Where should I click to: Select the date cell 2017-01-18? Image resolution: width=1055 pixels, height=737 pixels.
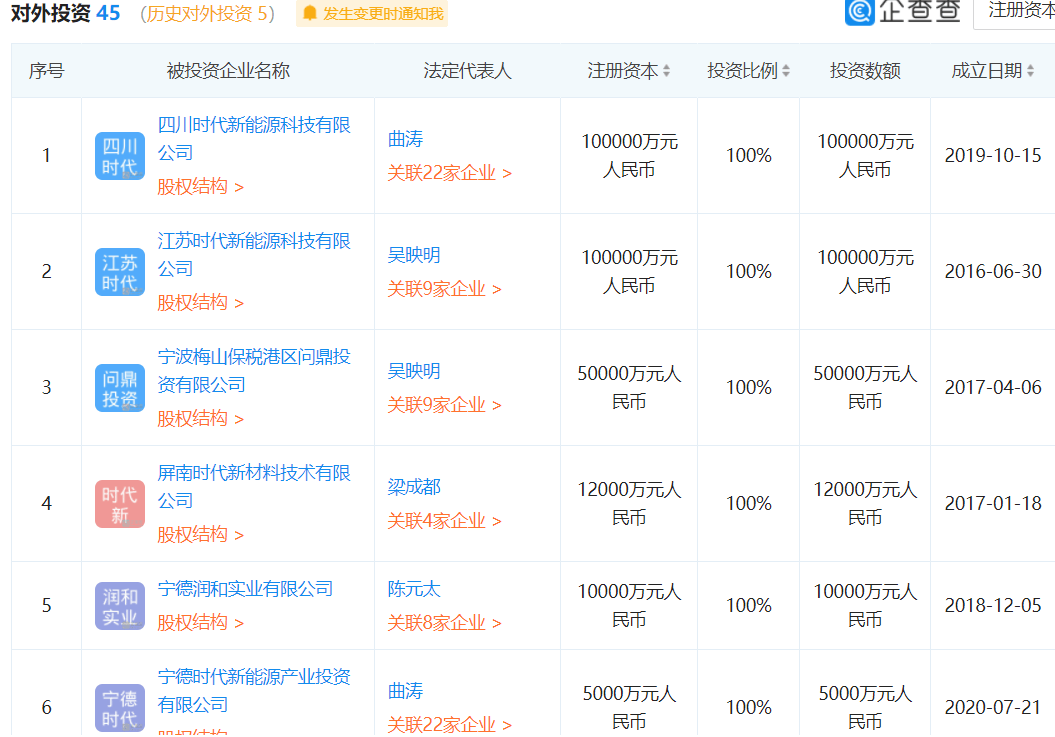(x=993, y=503)
